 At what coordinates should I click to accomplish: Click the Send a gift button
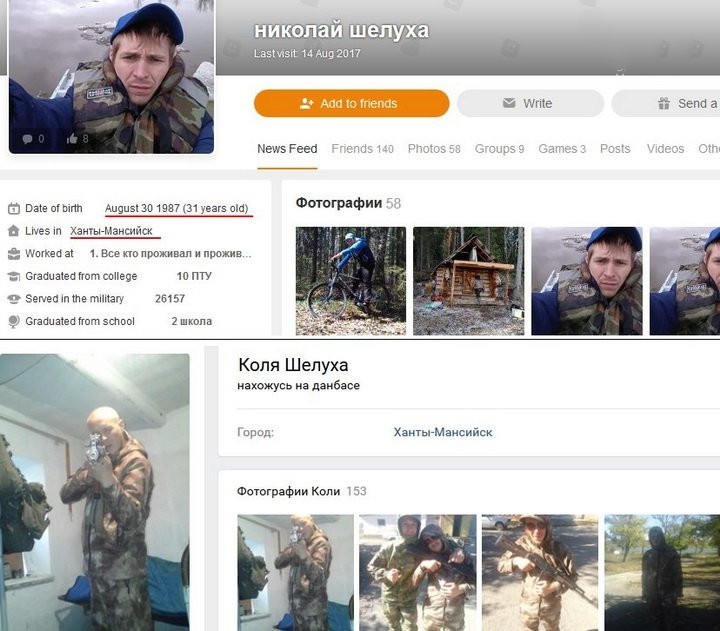[666, 103]
